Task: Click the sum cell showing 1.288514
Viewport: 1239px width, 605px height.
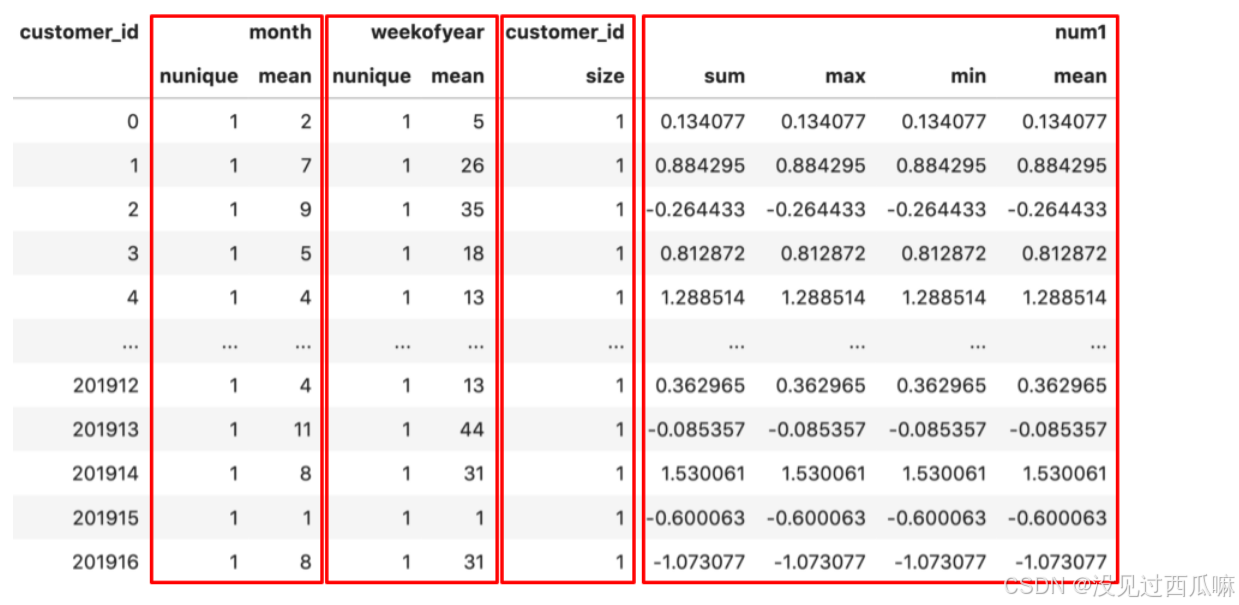Action: (x=702, y=298)
